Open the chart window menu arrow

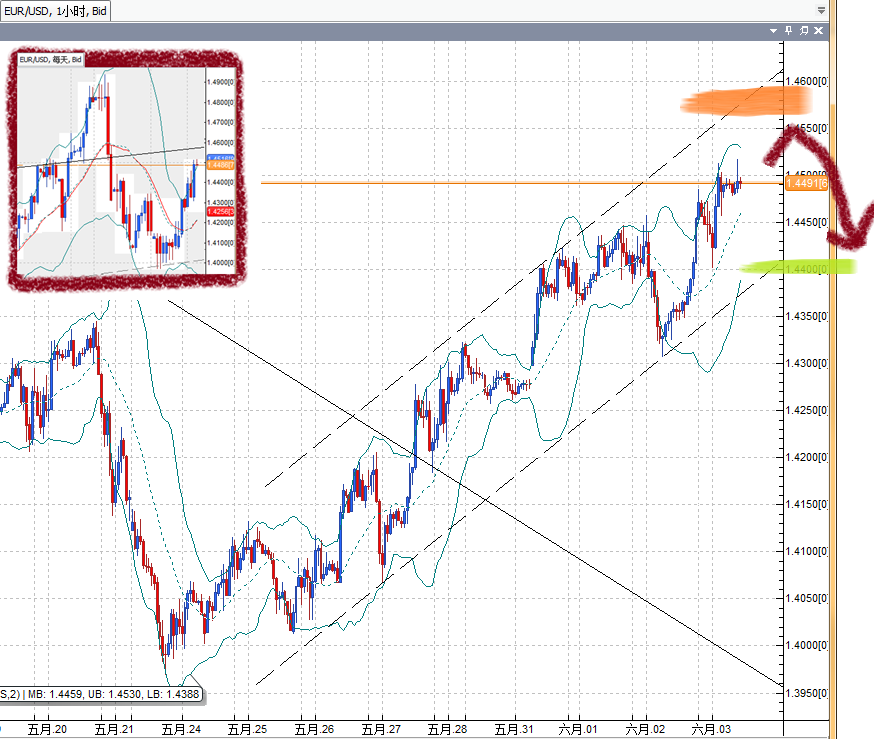774,31
